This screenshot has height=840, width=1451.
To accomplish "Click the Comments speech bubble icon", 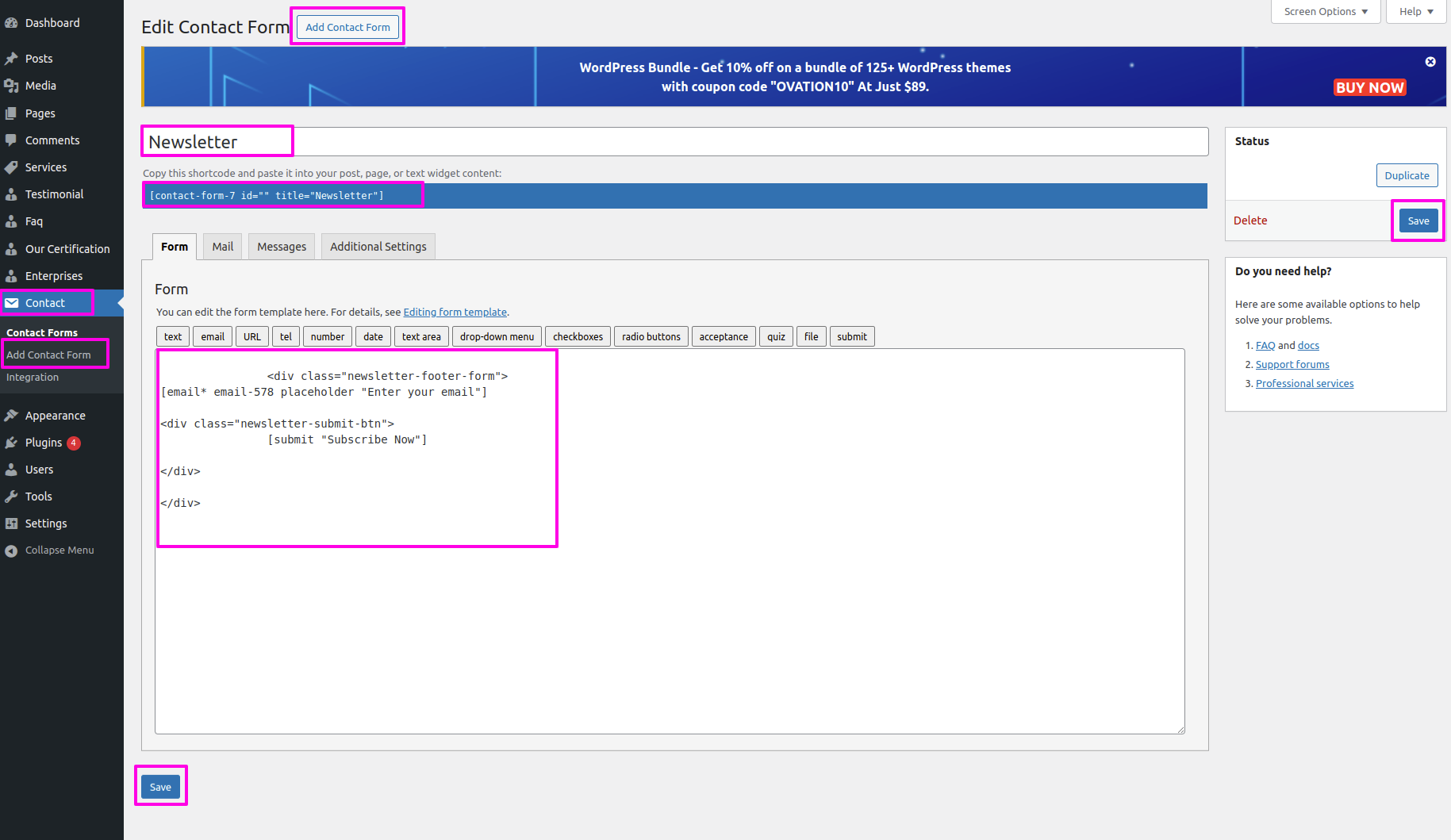I will [11, 140].
